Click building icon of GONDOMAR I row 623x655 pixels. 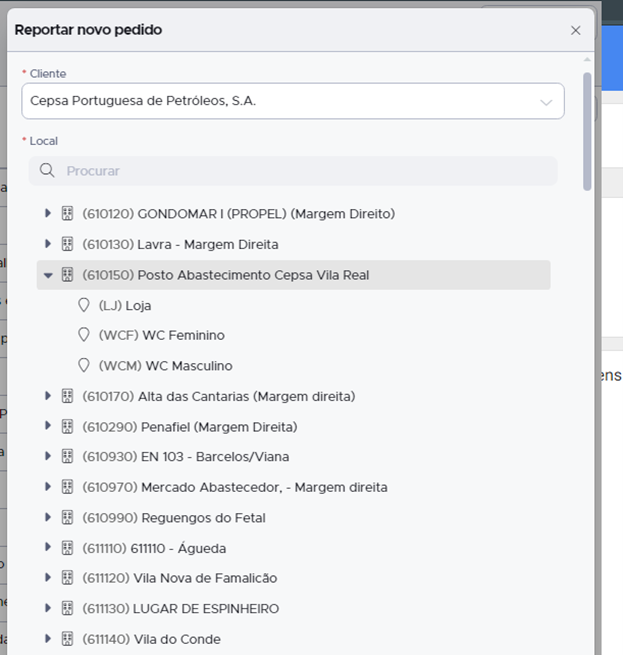pos(67,213)
